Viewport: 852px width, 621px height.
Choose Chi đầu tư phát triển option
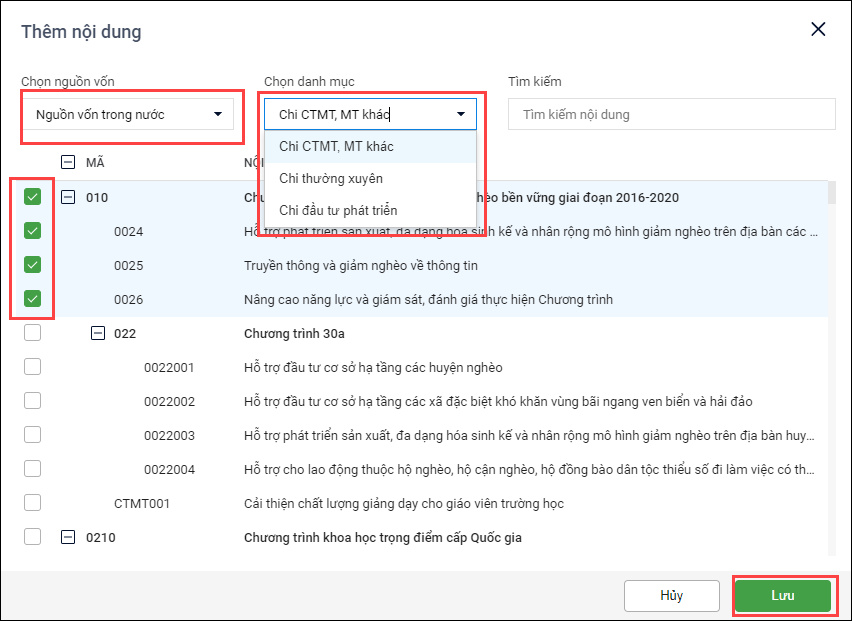338,210
